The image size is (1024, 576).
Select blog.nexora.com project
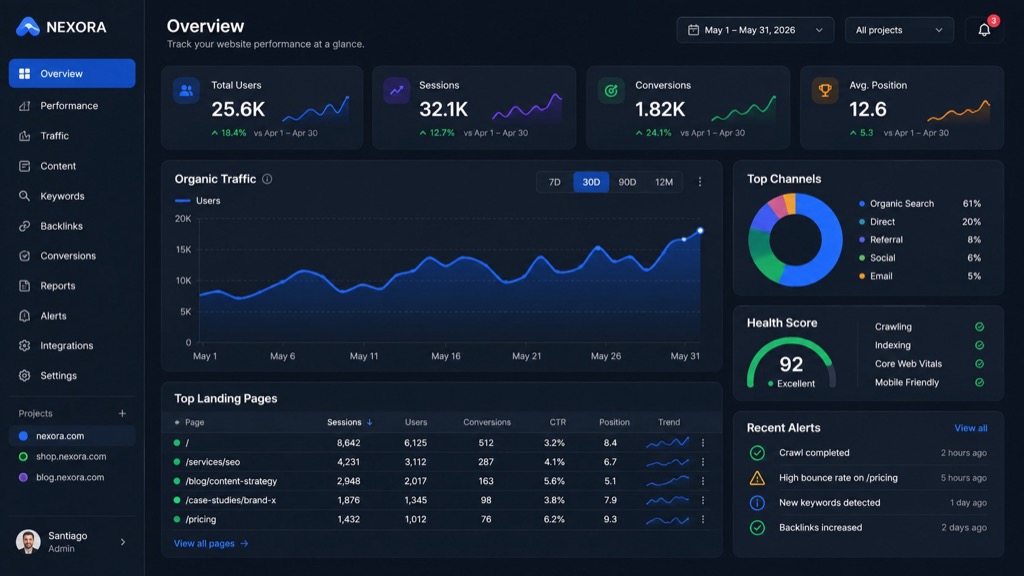[72, 477]
